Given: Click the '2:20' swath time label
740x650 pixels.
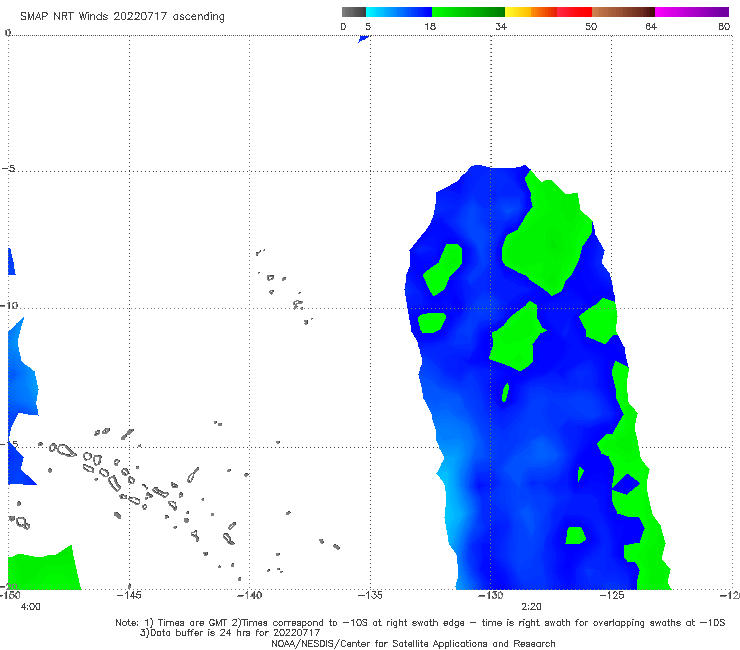Looking at the screenshot, I should 531,607.
